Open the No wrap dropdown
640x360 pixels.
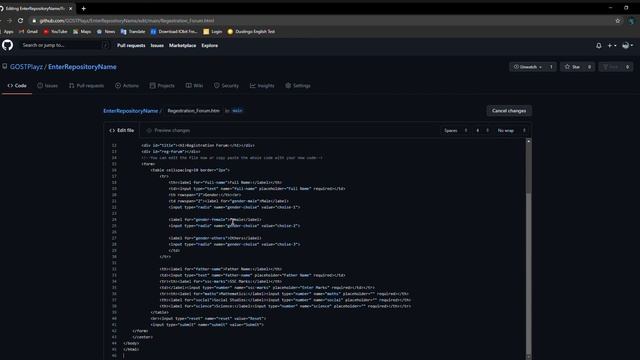511,131
